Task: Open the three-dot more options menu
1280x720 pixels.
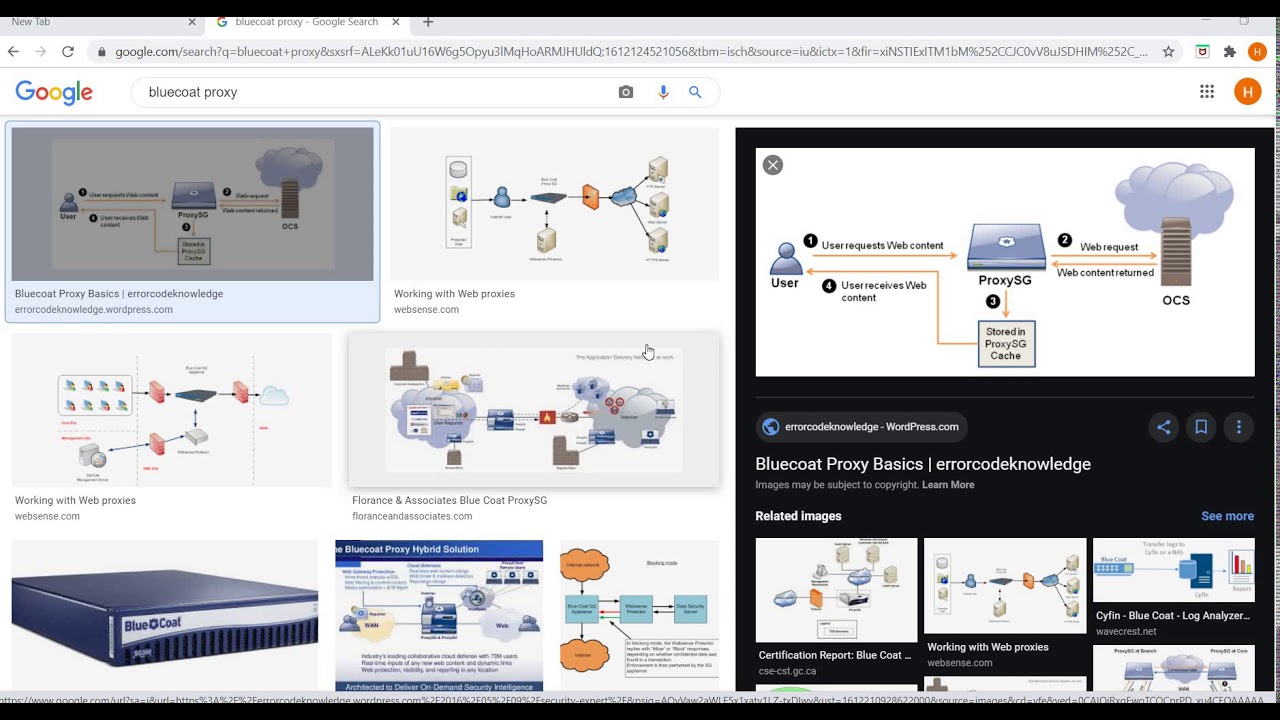Action: pyautogui.click(x=1239, y=427)
